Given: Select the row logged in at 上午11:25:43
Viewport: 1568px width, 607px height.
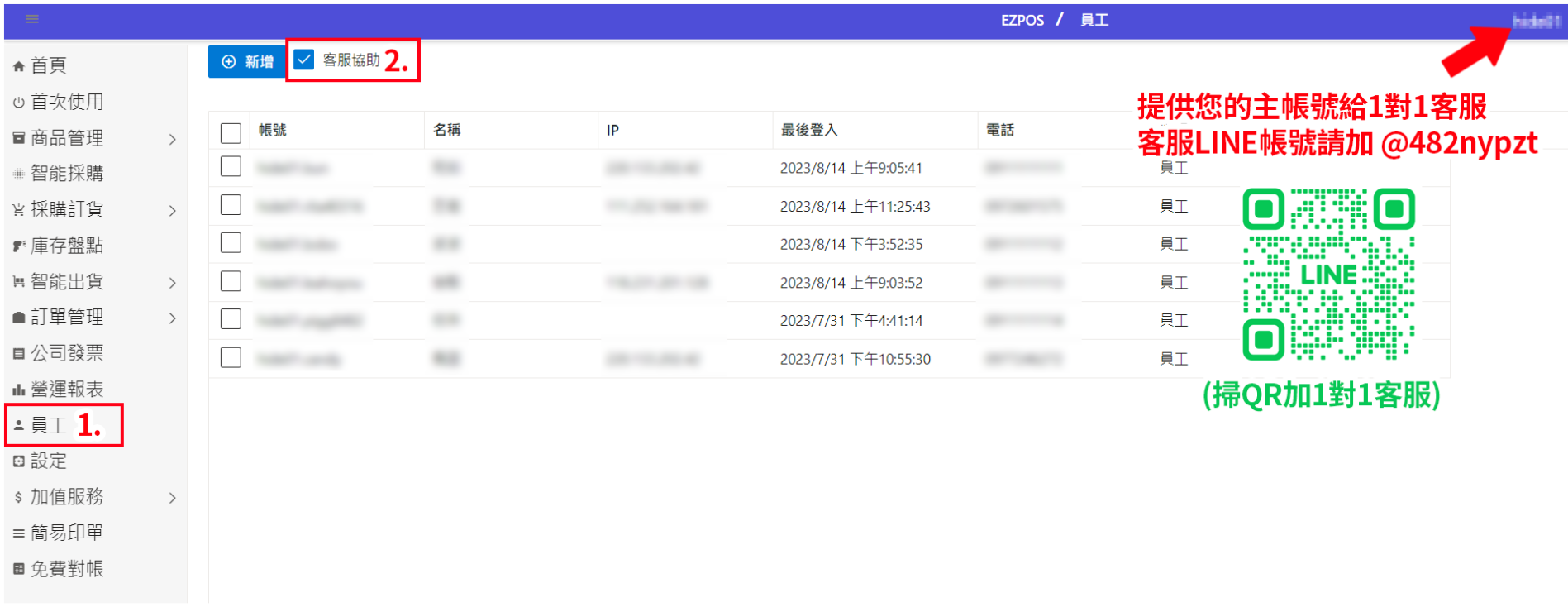Looking at the screenshot, I should [231, 205].
